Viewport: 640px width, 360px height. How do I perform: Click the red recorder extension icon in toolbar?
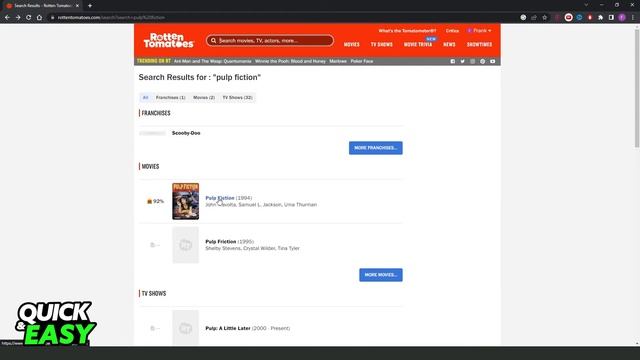point(569,18)
